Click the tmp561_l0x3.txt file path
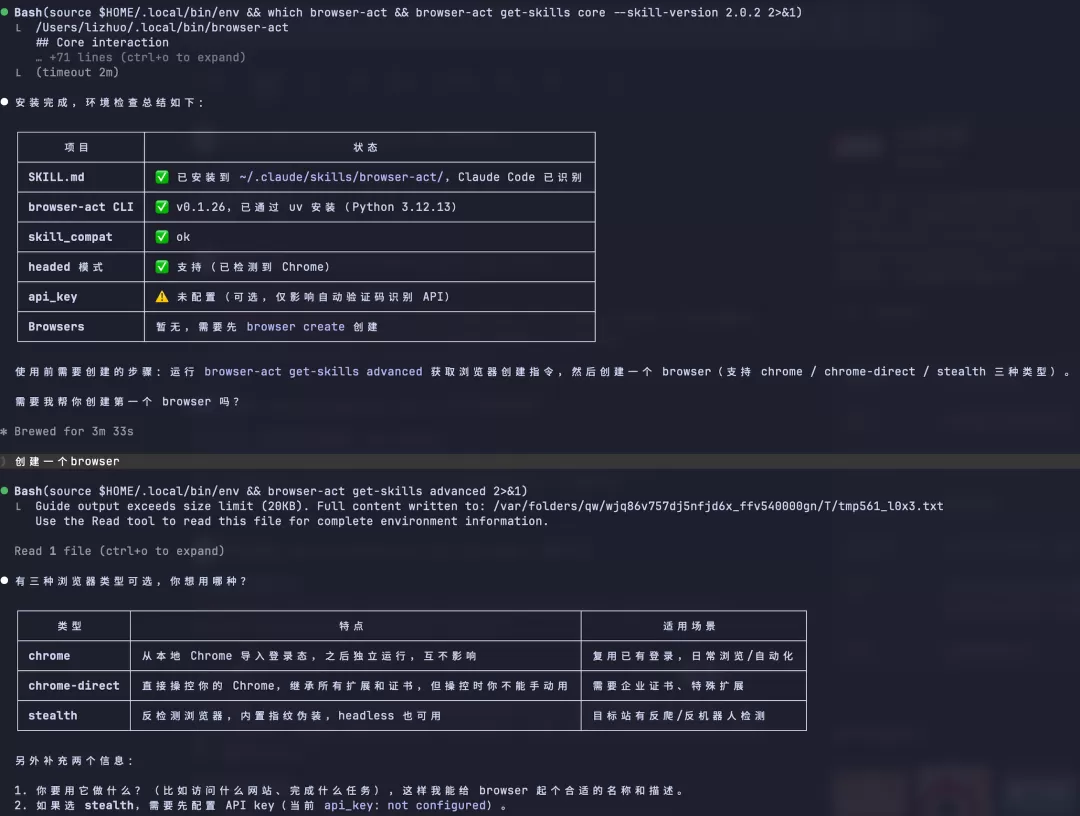1080x816 pixels. (718, 506)
